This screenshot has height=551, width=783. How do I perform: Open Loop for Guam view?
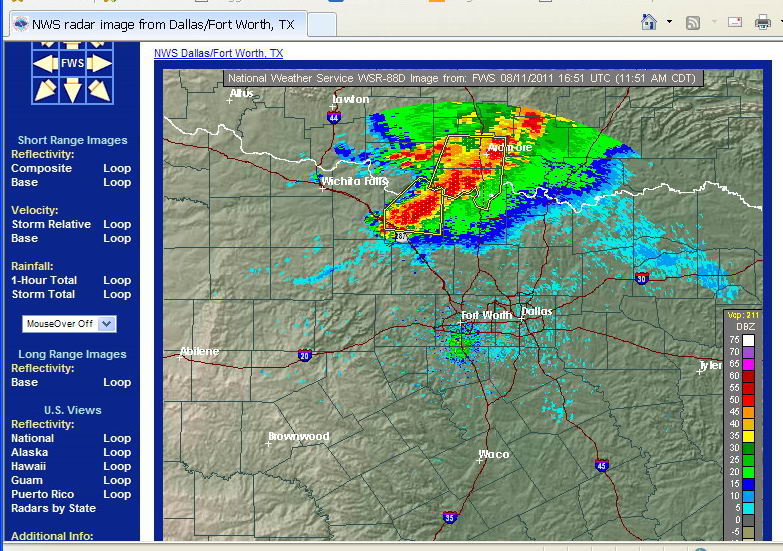coord(117,480)
